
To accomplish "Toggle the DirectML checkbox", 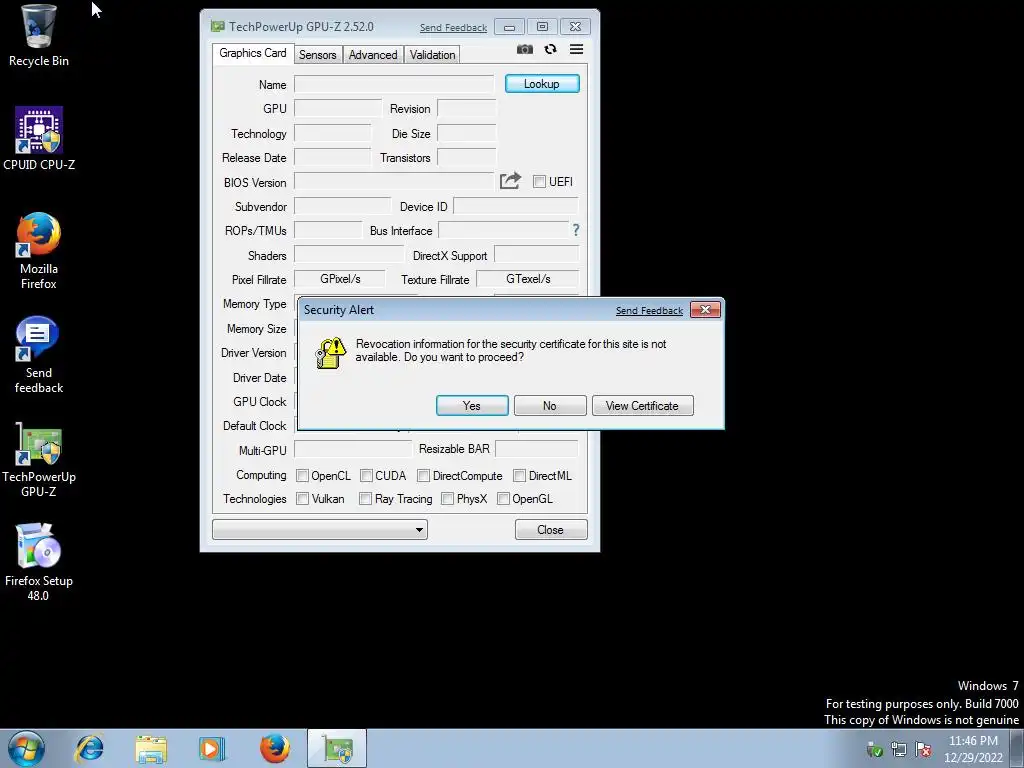I will [x=519, y=475].
